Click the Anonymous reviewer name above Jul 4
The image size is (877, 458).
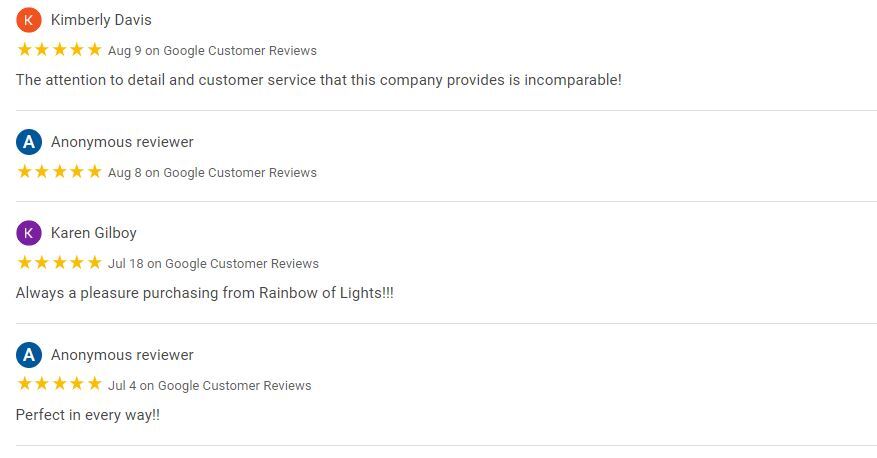pyautogui.click(x=122, y=355)
